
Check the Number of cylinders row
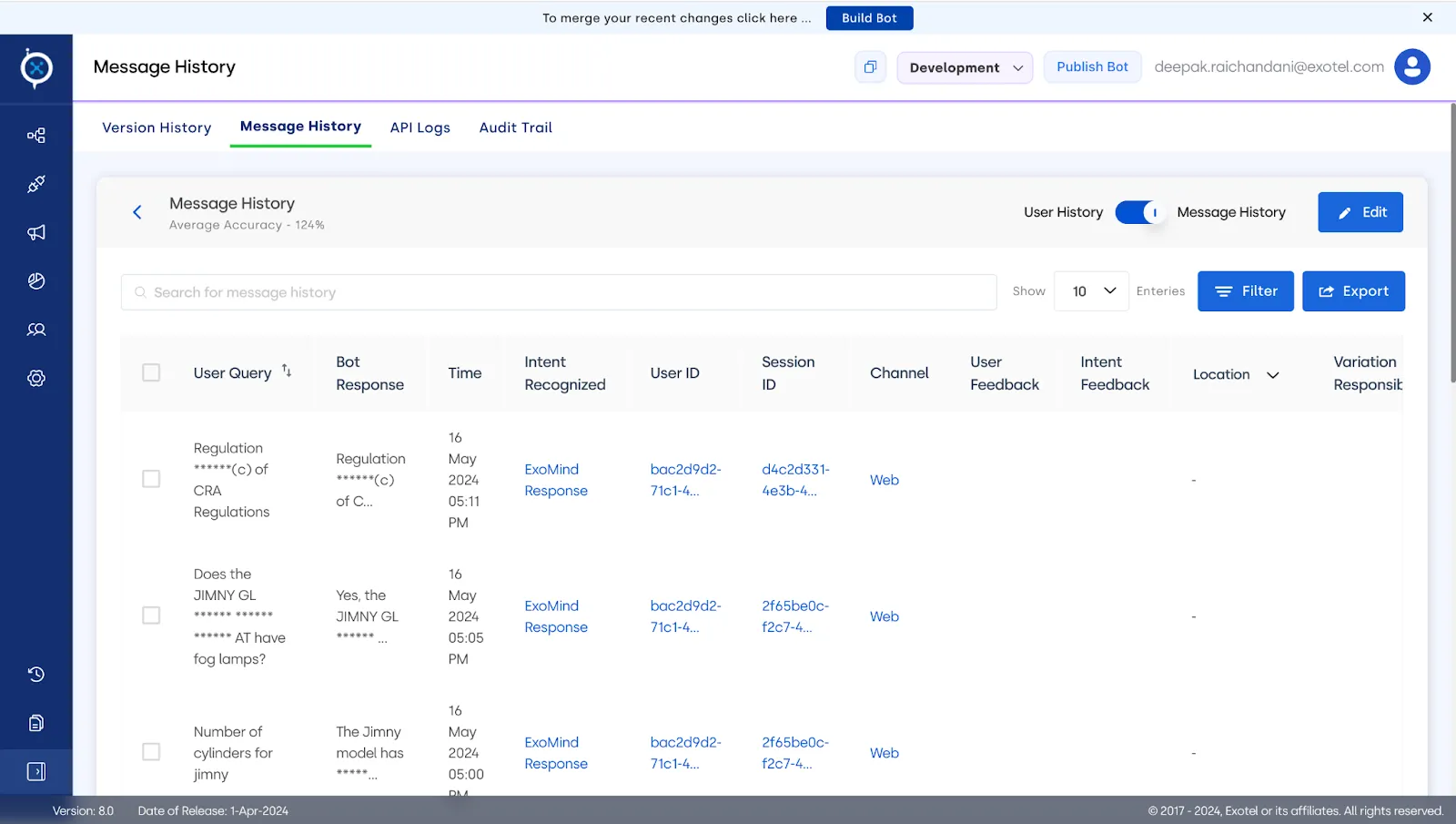tap(151, 752)
